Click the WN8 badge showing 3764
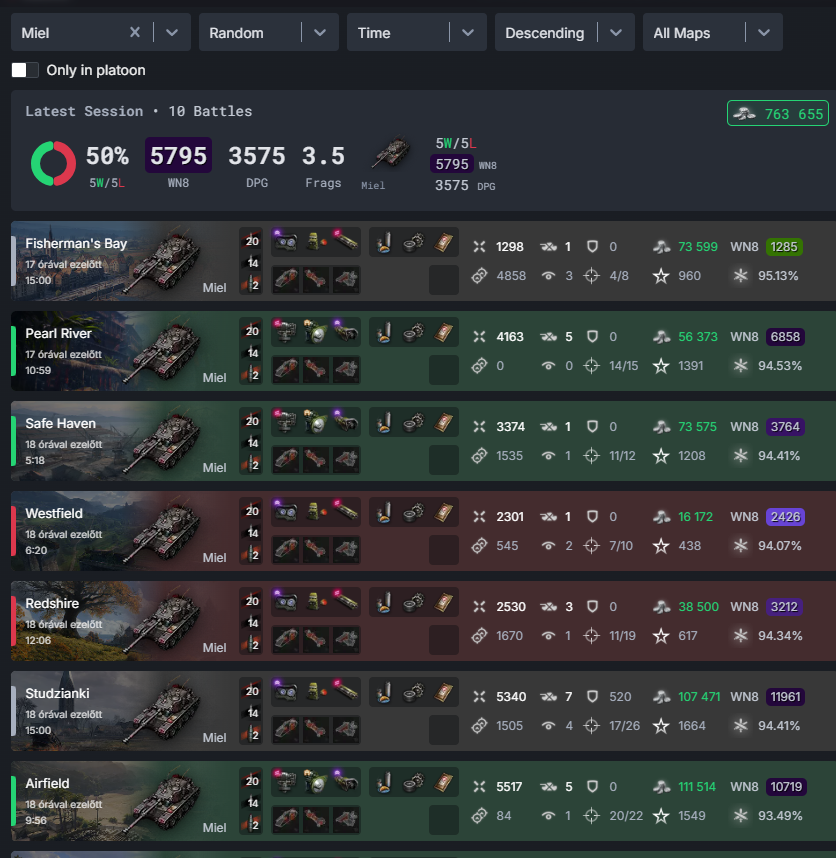The image size is (836, 858). click(x=785, y=427)
